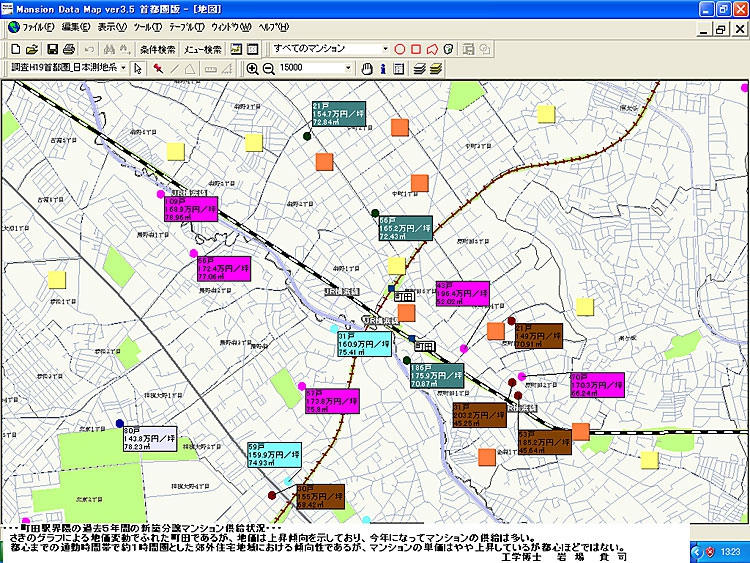Expand the すべてのマンション dropdown
750x563 pixels.
[385, 48]
